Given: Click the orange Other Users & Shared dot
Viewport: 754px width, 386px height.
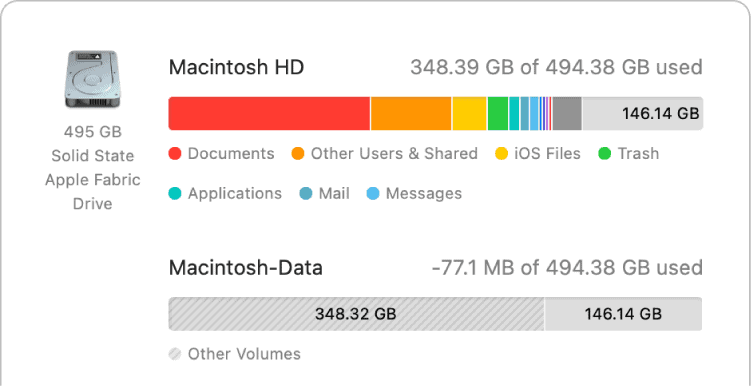Looking at the screenshot, I should click(x=298, y=154).
